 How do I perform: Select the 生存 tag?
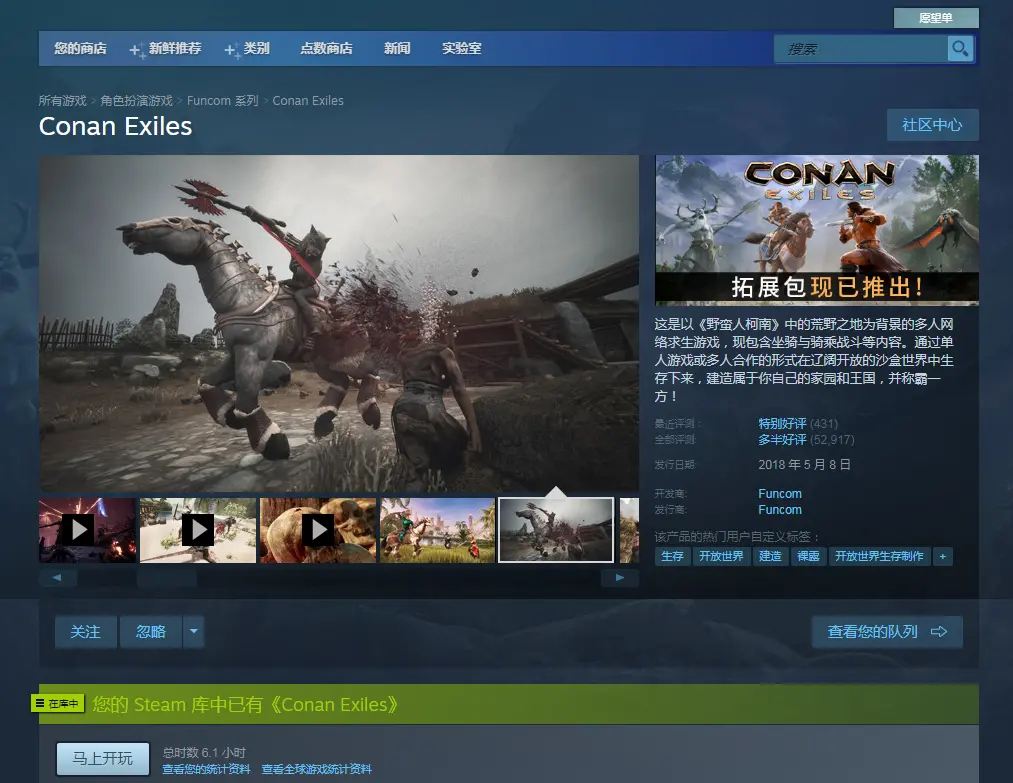673,556
